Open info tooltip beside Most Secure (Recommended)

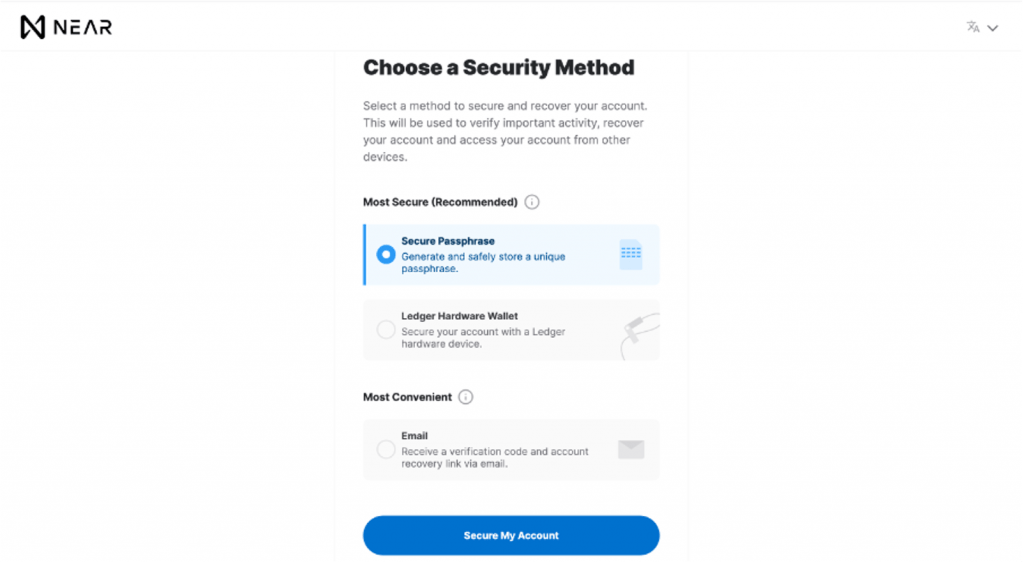(532, 202)
